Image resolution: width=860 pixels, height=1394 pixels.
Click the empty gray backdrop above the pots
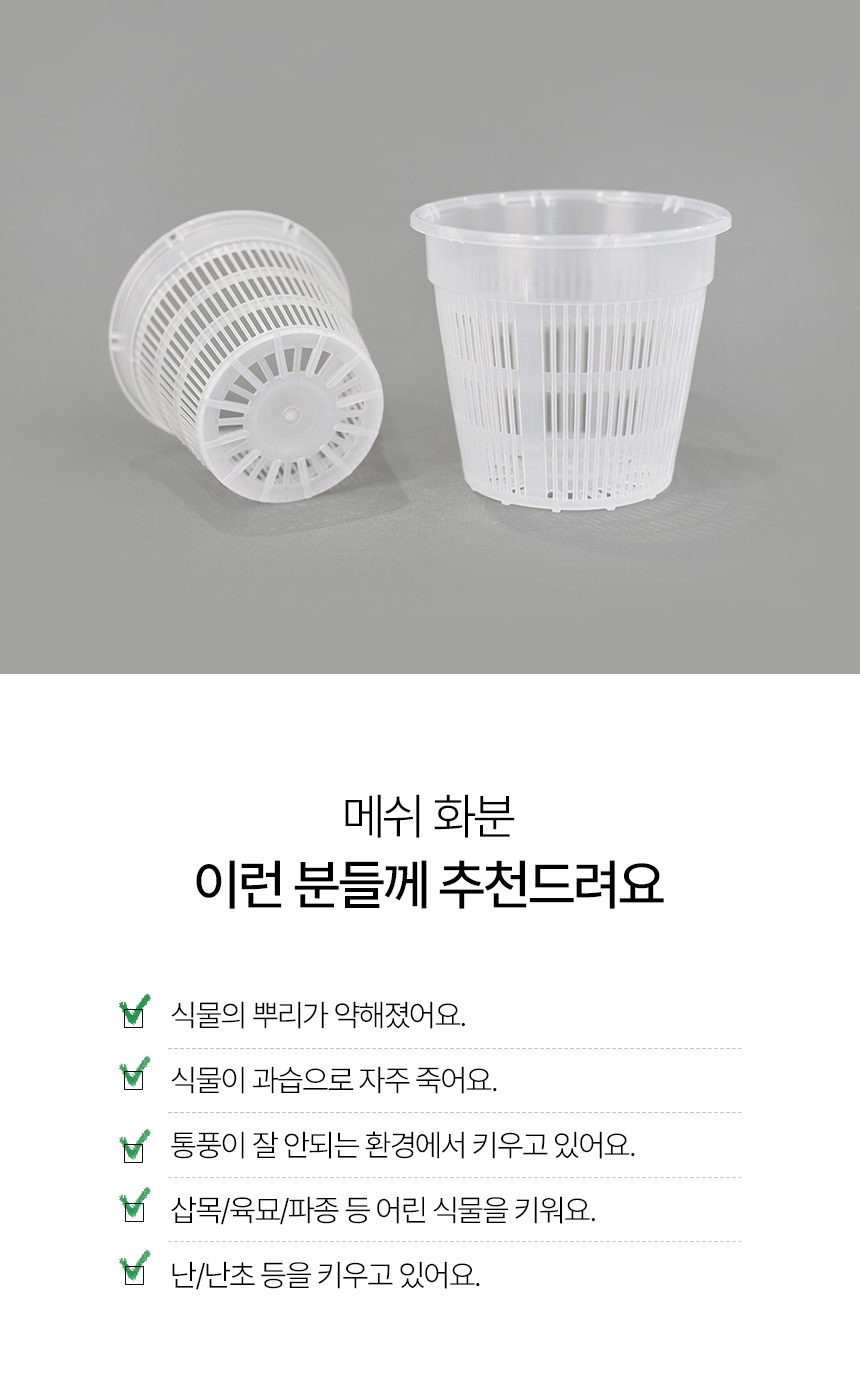click(x=430, y=90)
